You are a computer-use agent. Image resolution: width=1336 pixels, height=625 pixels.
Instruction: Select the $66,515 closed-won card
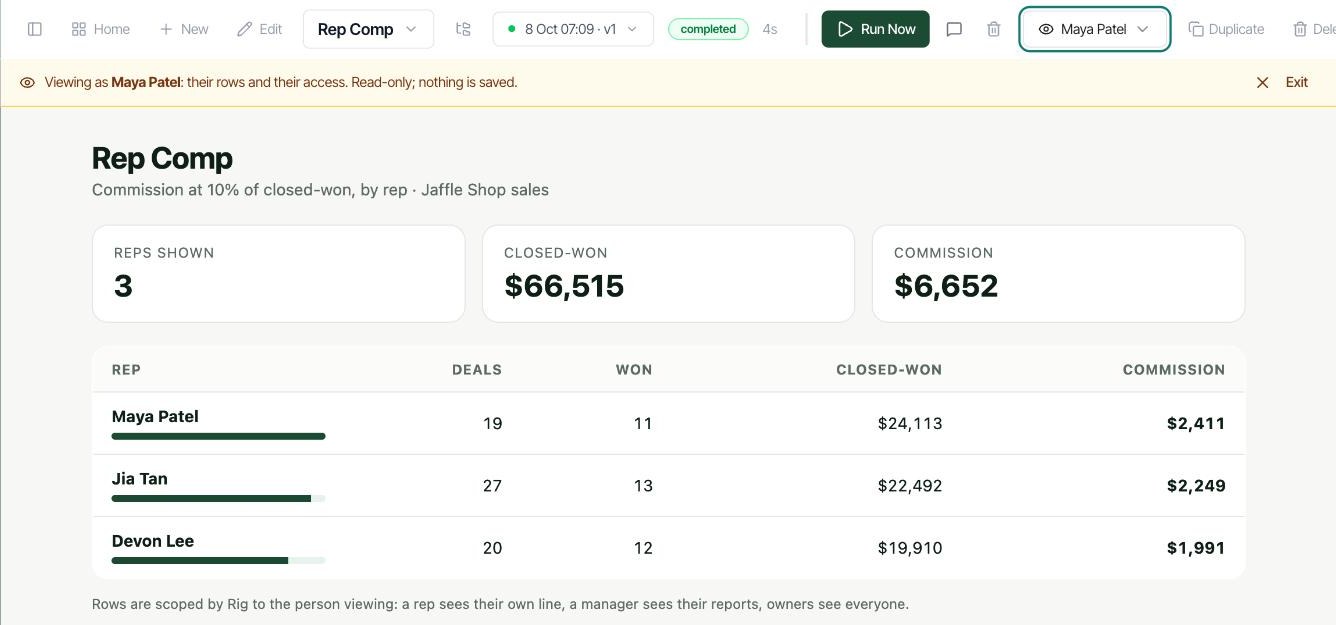[669, 274]
